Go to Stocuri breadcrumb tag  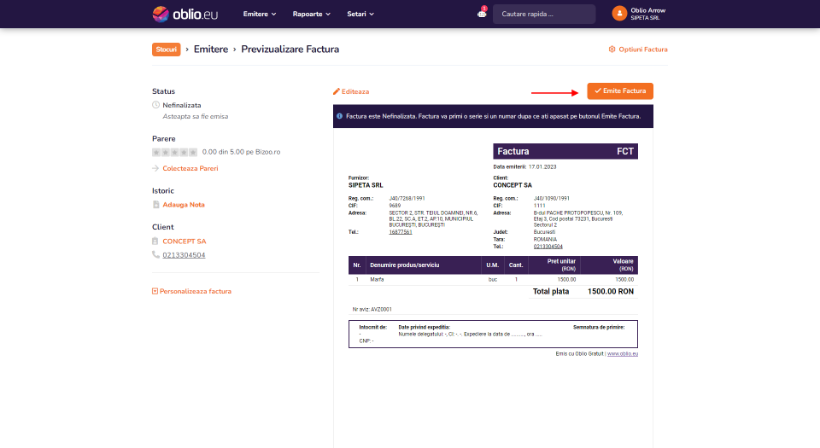point(166,49)
